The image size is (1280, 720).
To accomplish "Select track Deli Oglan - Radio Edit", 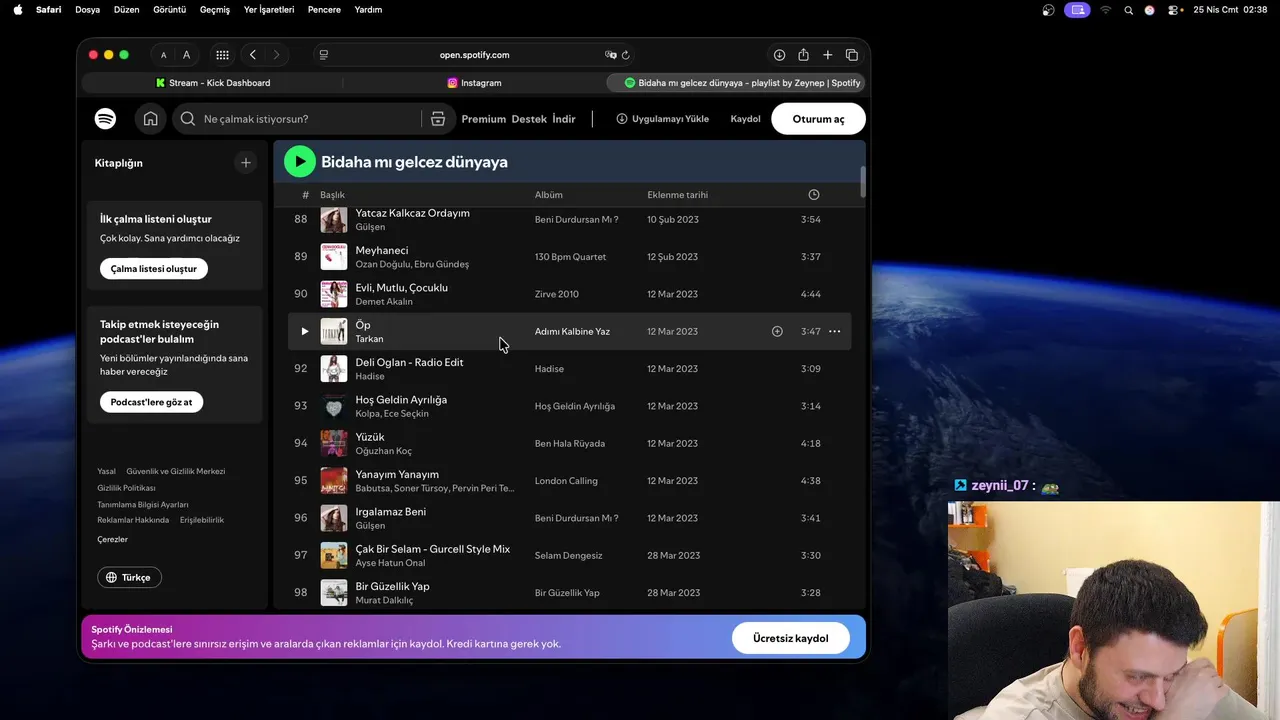I will click(x=409, y=362).
